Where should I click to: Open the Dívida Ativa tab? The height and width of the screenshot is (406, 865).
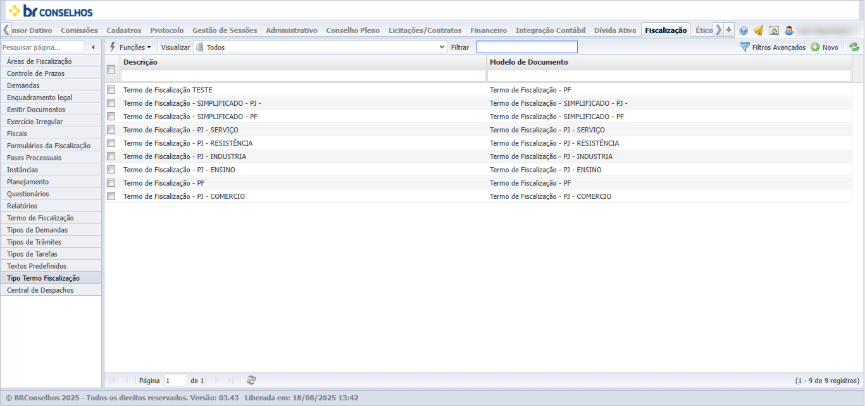point(615,30)
